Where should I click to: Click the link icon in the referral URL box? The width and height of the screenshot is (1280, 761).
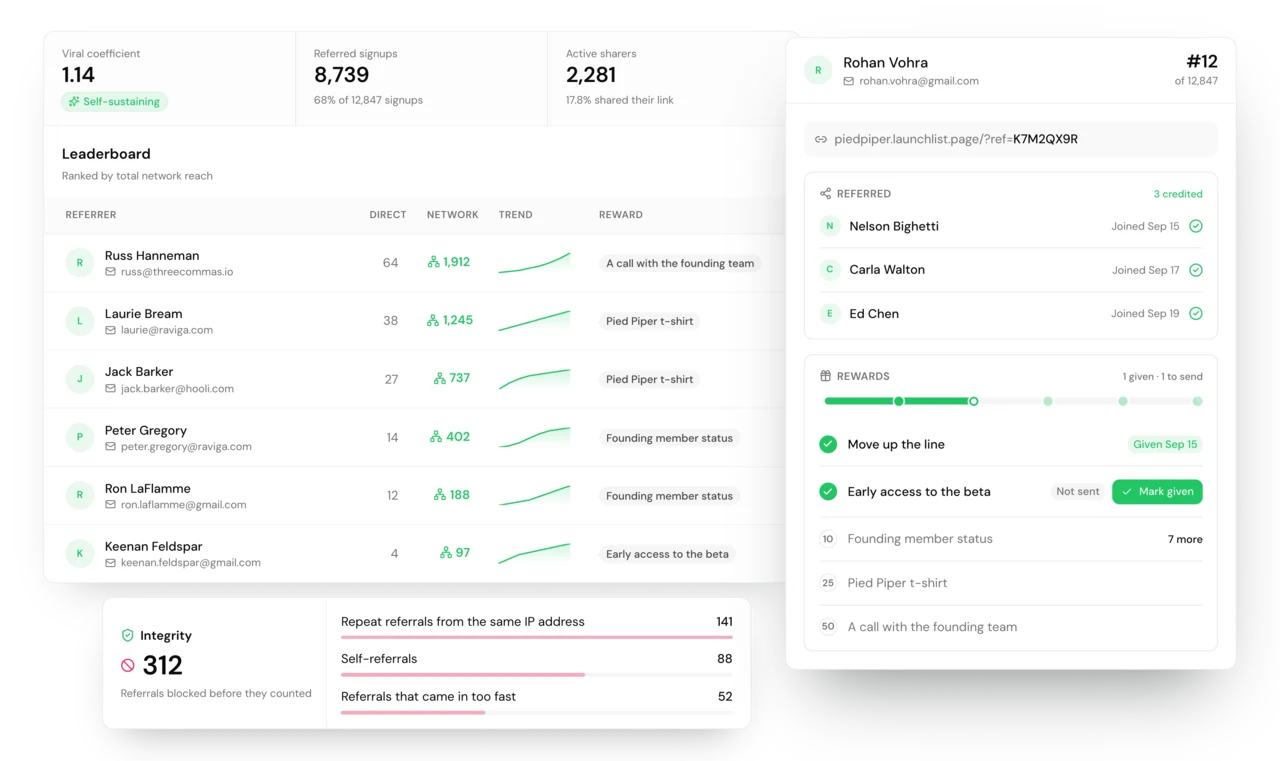coord(821,140)
